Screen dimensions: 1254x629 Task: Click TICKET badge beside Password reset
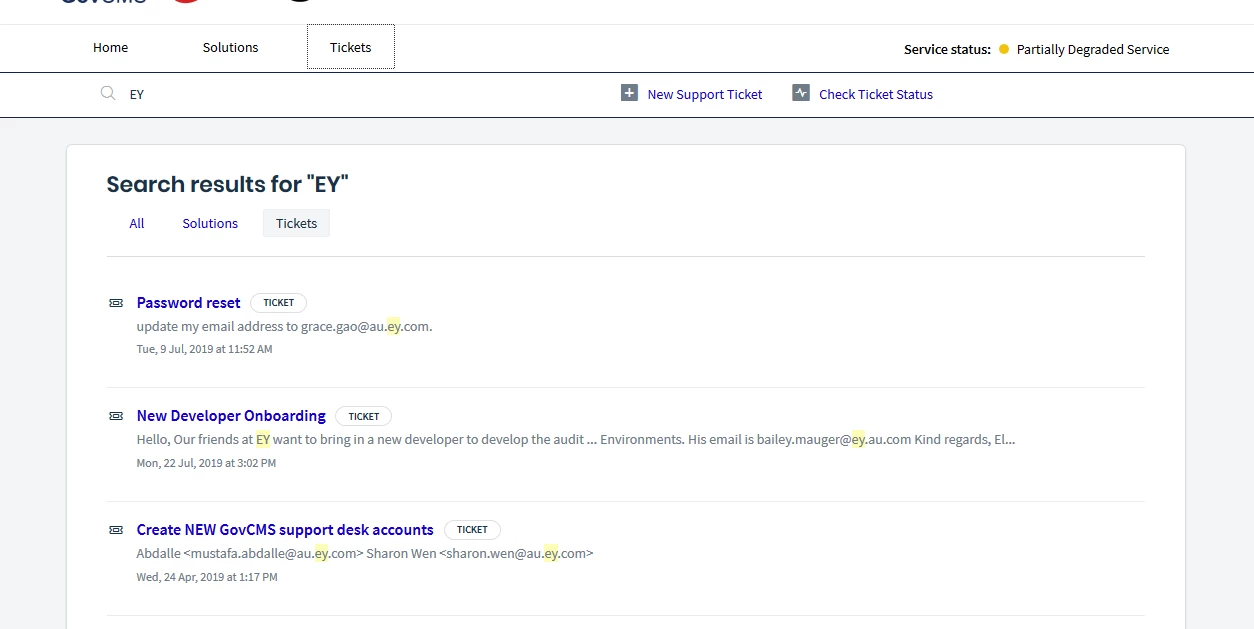point(279,302)
